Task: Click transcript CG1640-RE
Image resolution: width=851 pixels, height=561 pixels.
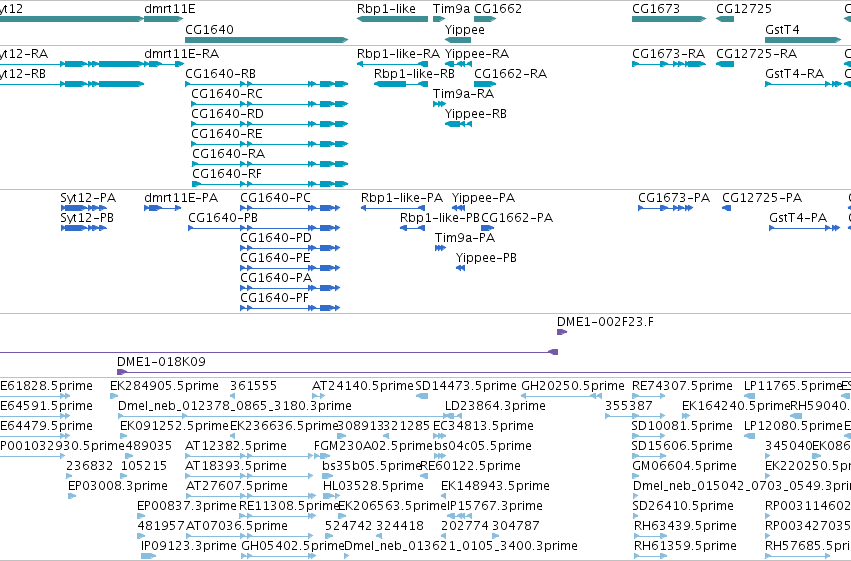Action: (x=227, y=135)
